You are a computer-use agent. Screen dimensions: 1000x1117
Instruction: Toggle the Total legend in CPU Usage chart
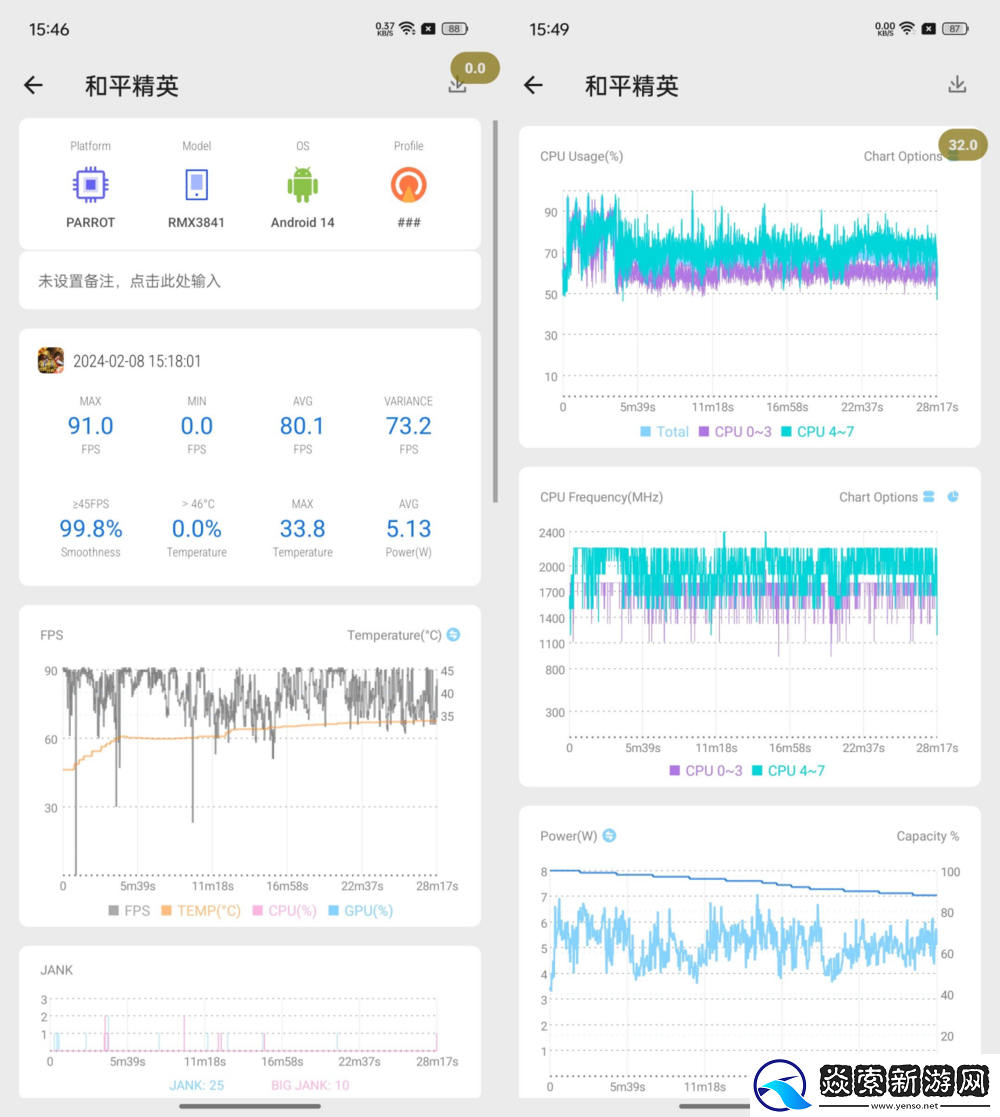(664, 431)
